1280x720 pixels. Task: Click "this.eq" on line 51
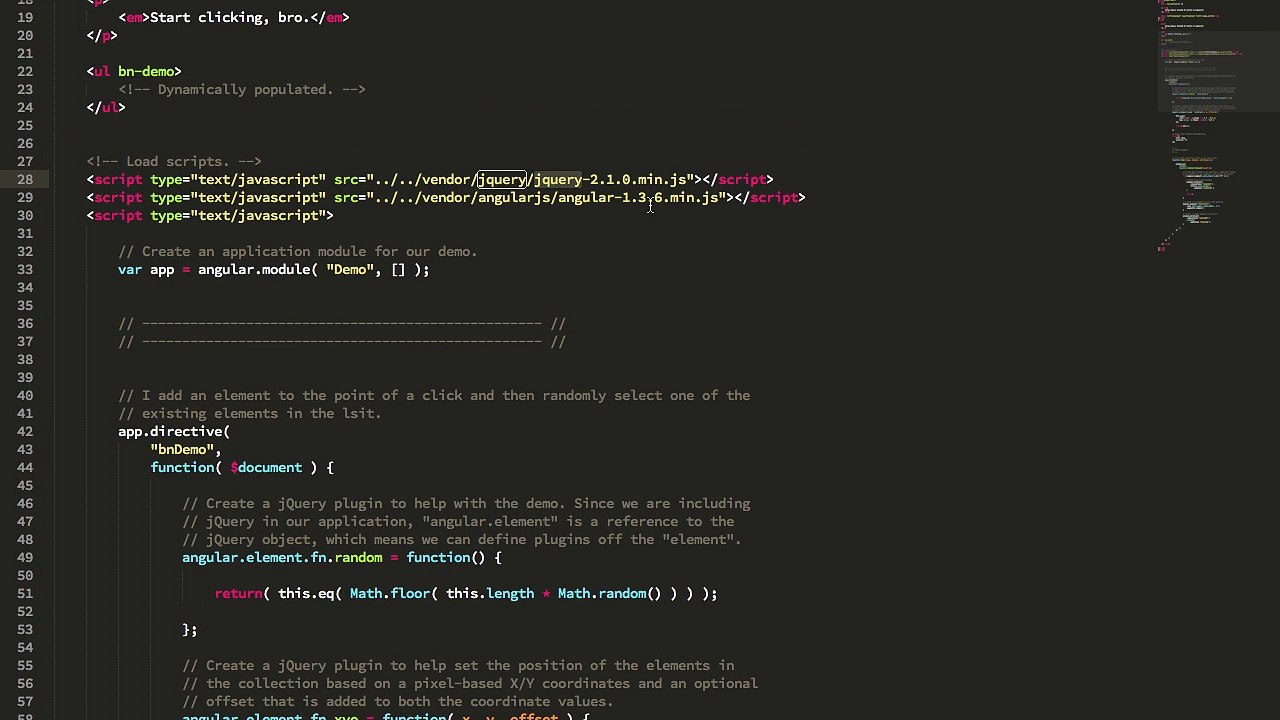coord(306,594)
